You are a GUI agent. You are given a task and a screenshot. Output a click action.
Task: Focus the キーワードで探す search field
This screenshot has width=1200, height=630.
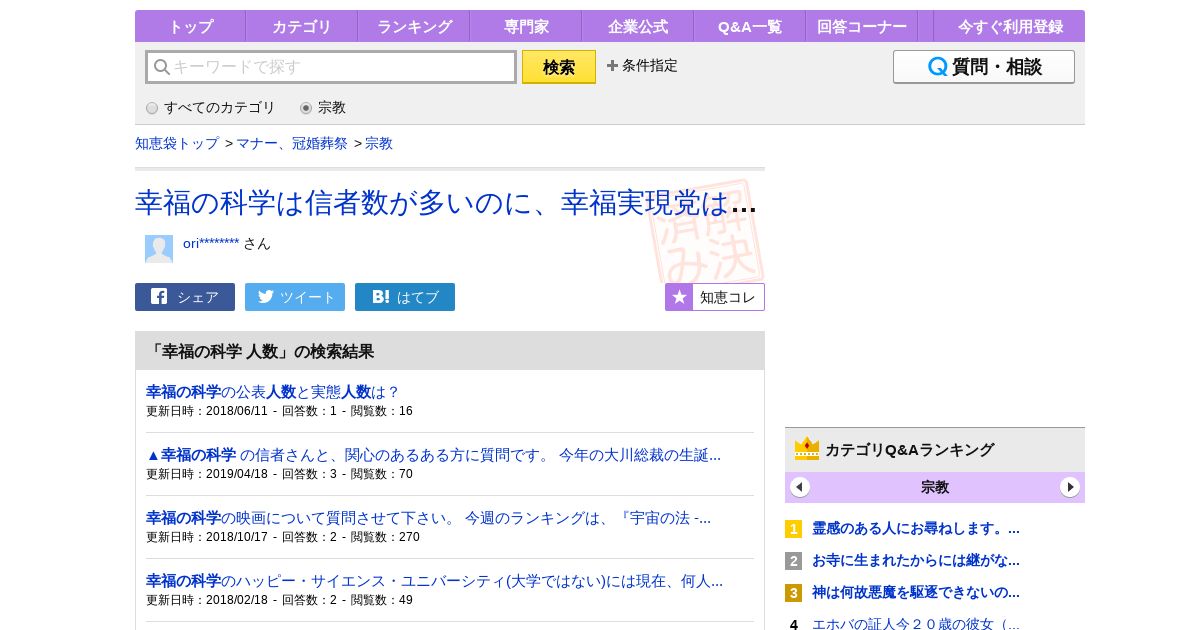click(331, 67)
